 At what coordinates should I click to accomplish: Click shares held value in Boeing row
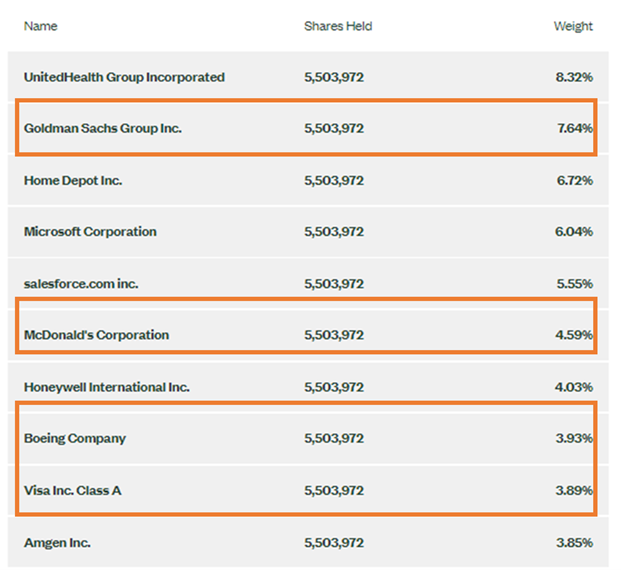(x=334, y=438)
